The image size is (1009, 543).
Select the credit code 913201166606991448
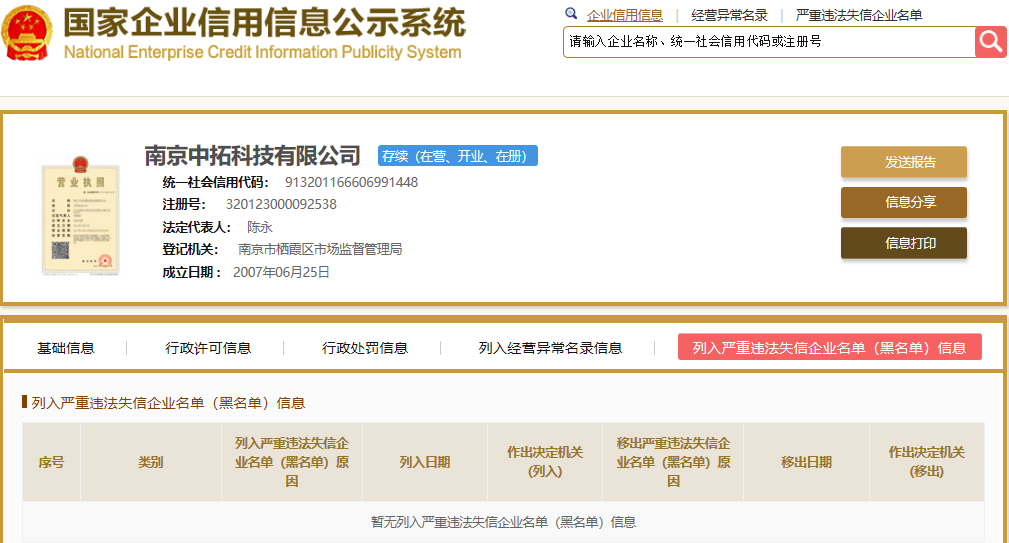(351, 182)
